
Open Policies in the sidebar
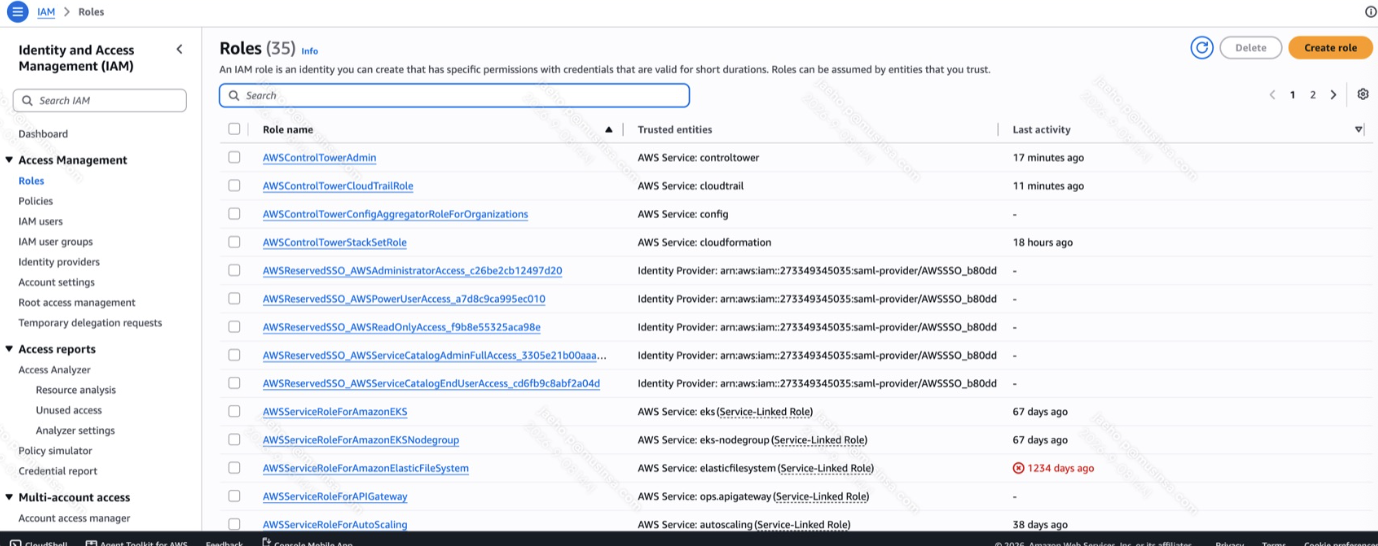[x=36, y=201]
